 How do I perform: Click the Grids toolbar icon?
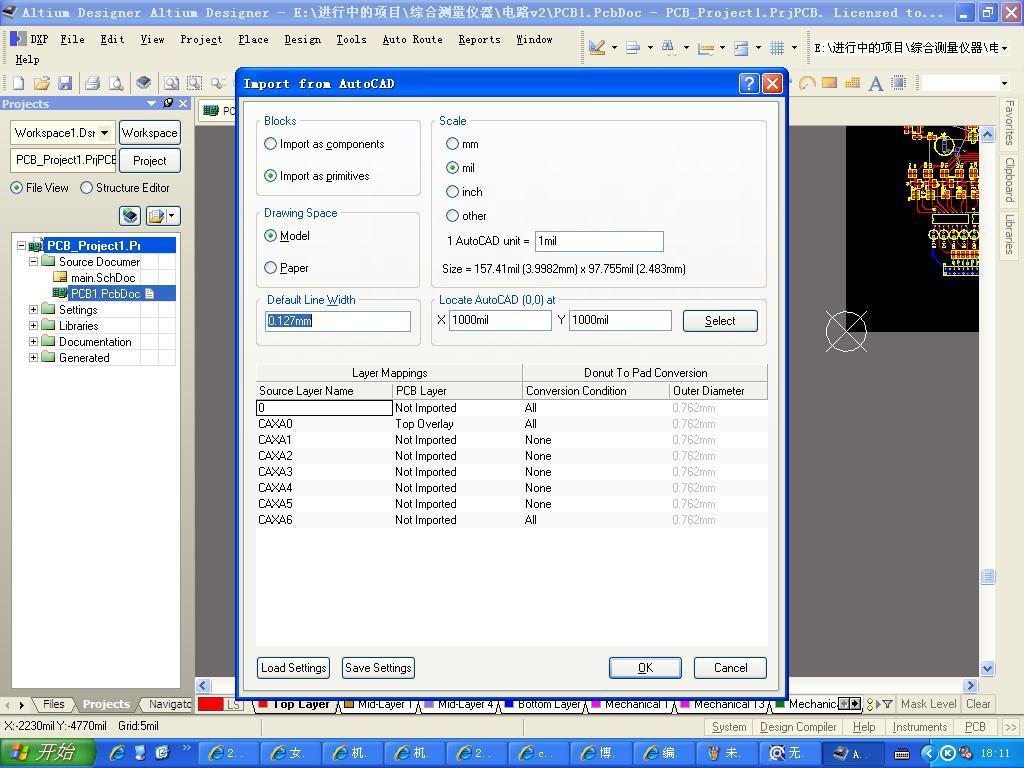pos(776,48)
